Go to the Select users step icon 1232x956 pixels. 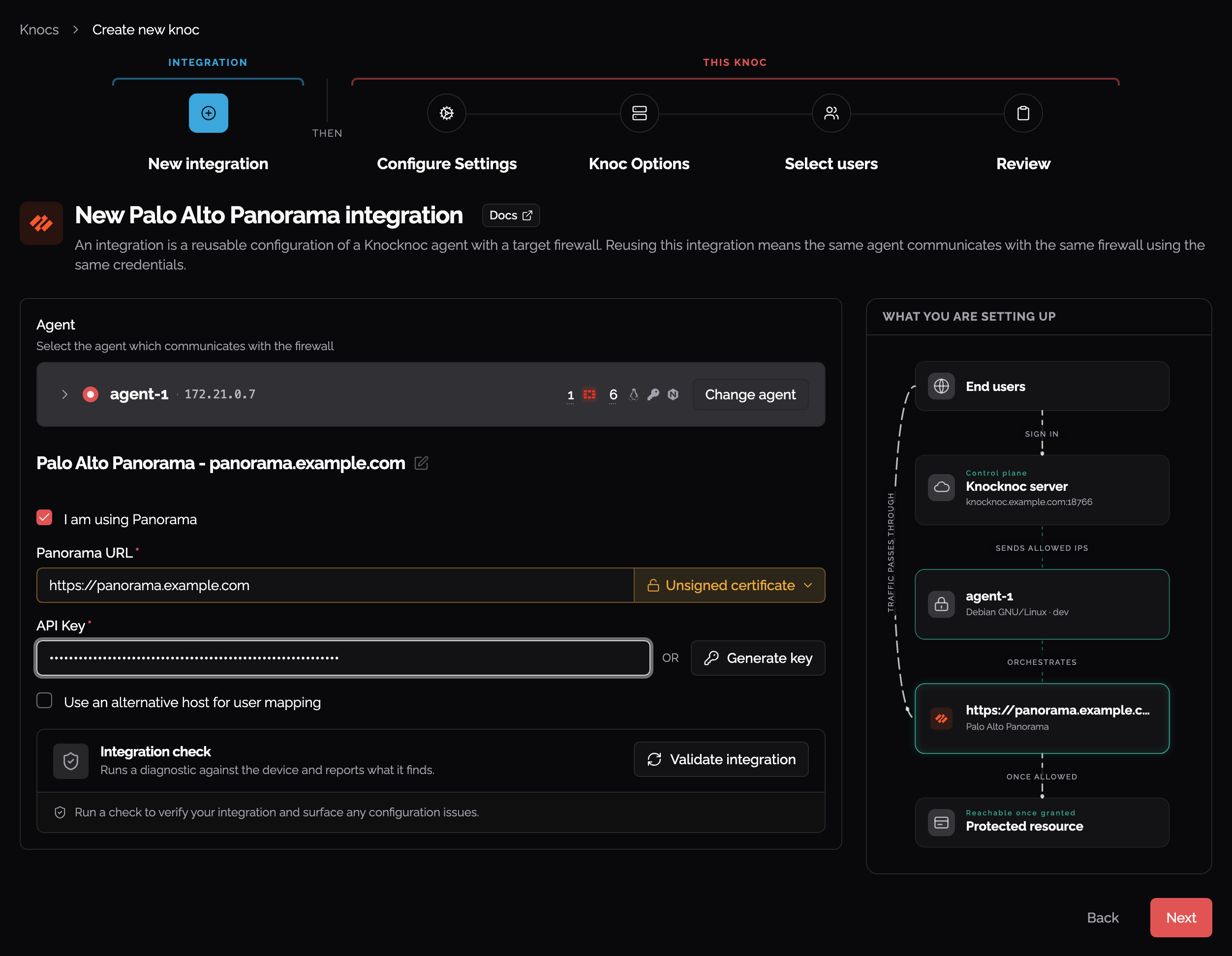tap(831, 113)
